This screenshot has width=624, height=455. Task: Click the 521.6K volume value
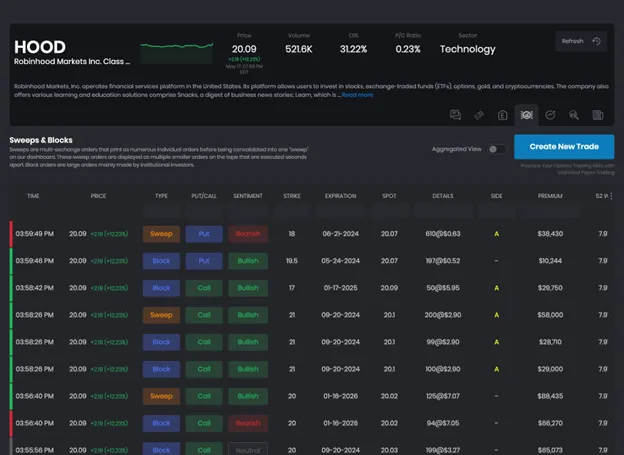(298, 49)
